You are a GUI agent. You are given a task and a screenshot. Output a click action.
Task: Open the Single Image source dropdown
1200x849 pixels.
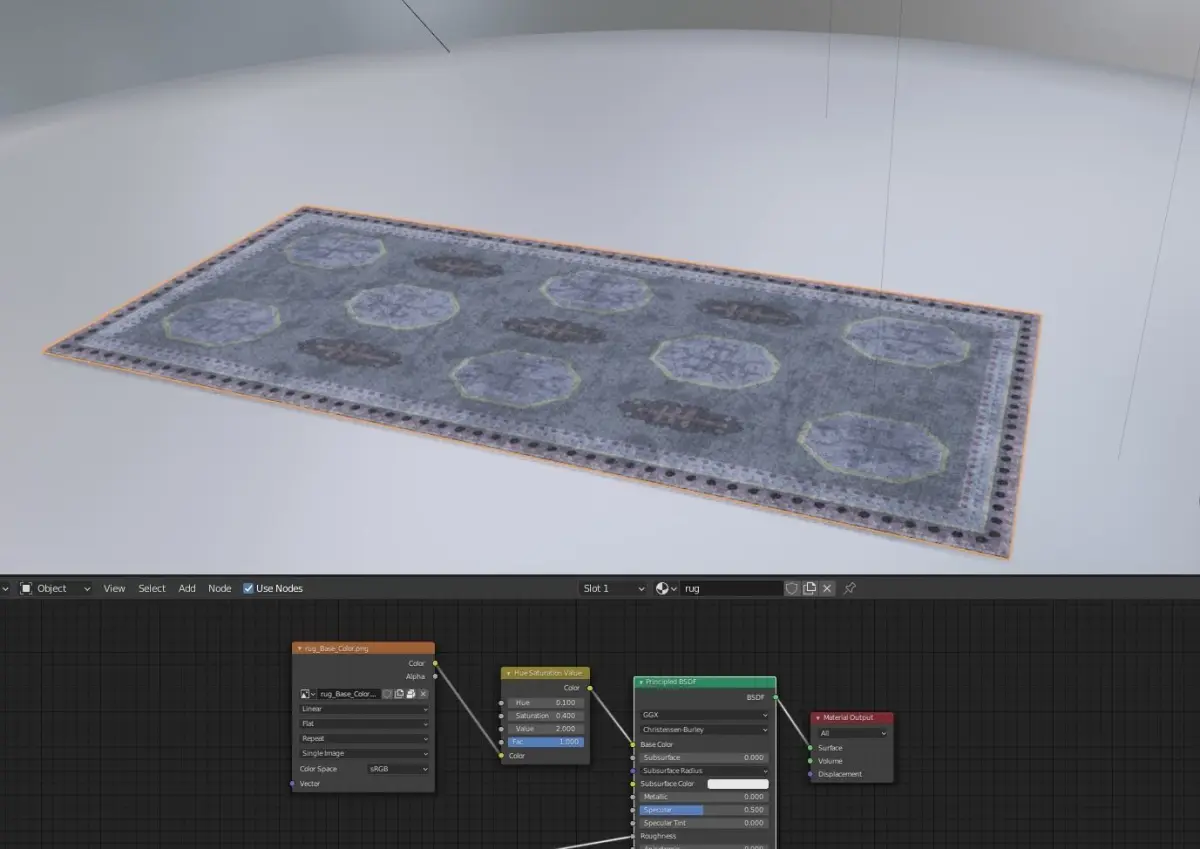pos(364,753)
